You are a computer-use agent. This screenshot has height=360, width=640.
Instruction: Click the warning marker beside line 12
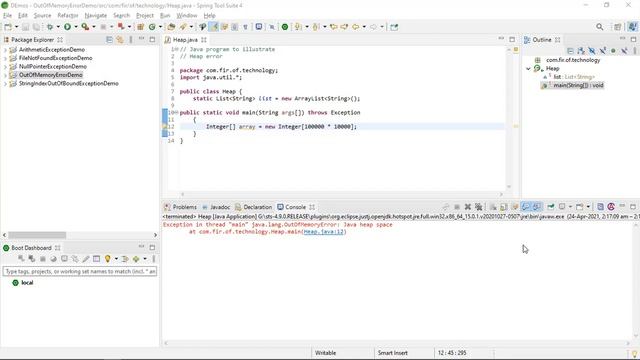pos(164,127)
